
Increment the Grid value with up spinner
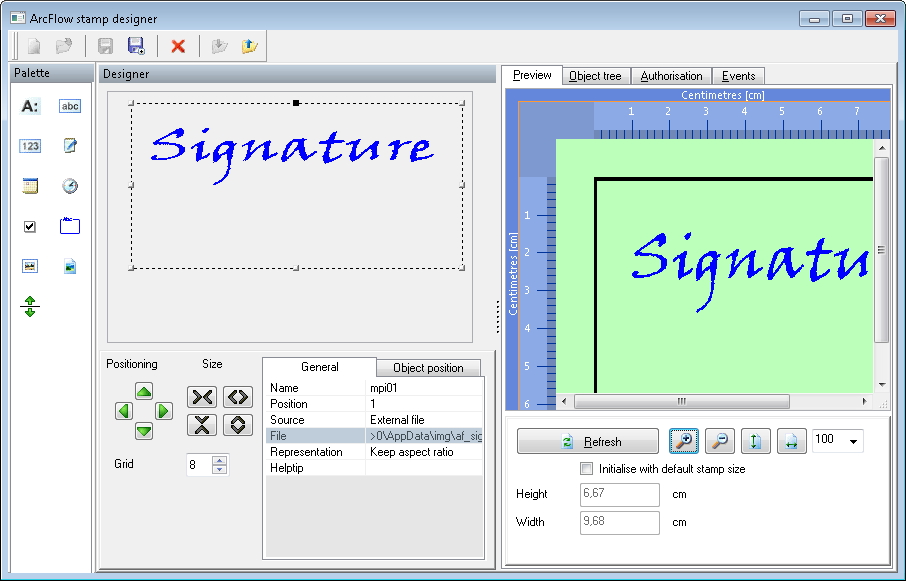pyautogui.click(x=220, y=460)
